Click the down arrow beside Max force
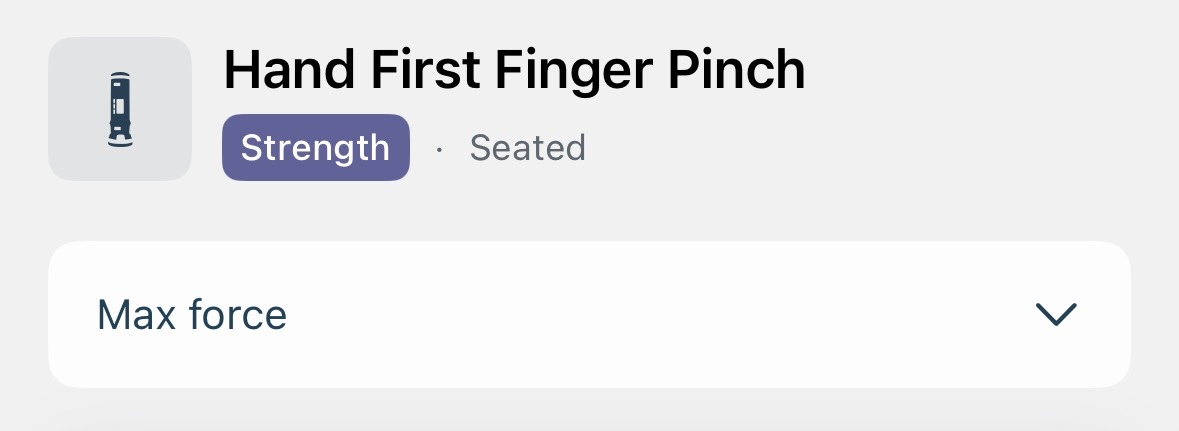Viewport: 1179px width, 431px height. coord(1056,314)
